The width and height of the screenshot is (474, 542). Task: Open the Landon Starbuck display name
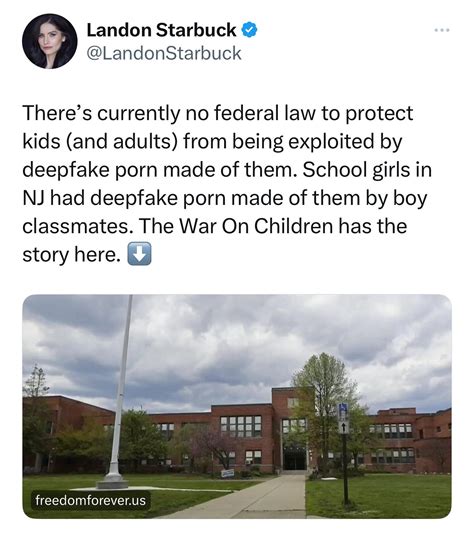coord(161,30)
